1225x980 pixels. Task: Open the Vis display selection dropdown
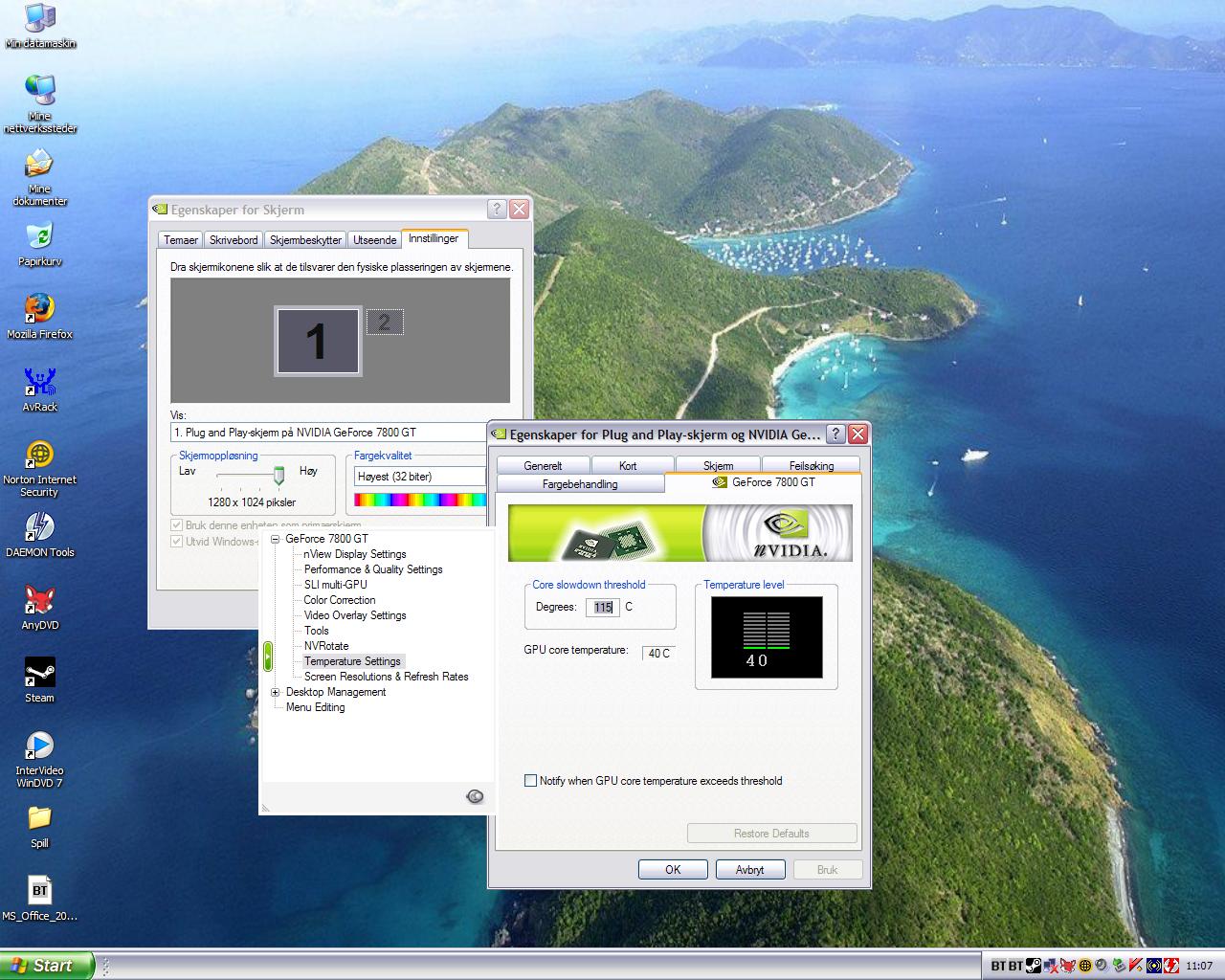329,433
